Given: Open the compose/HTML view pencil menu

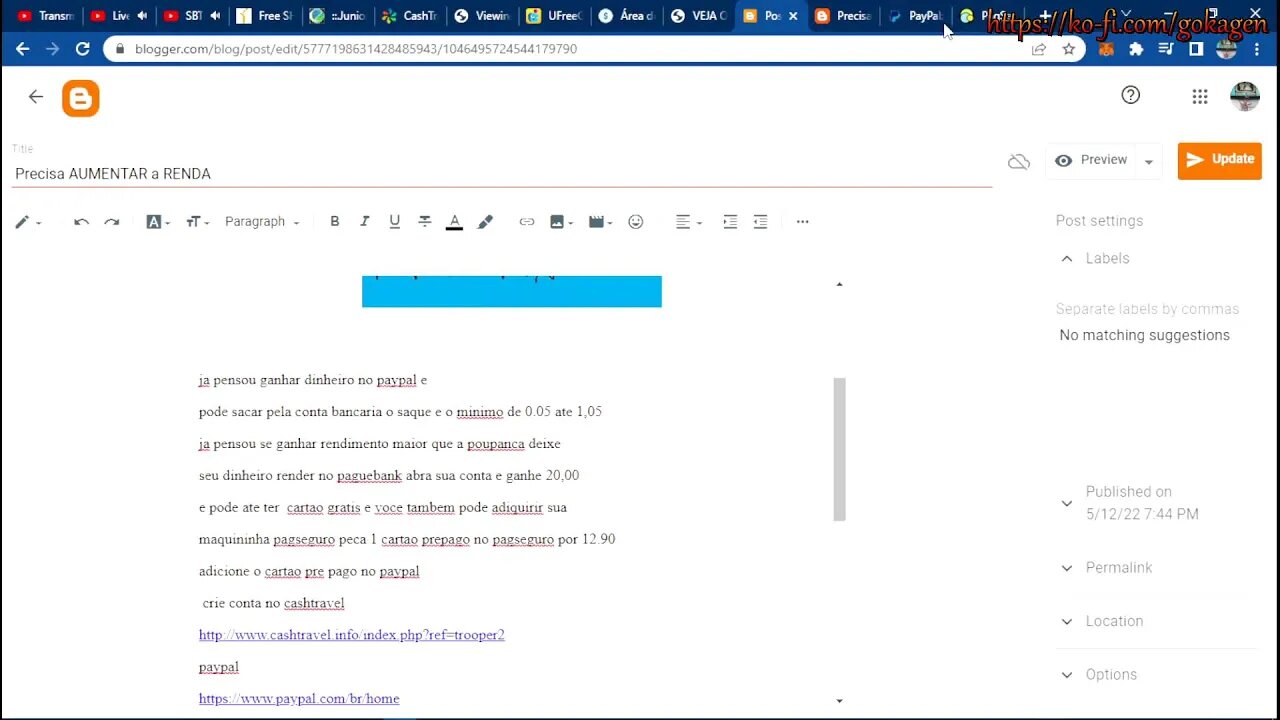Looking at the screenshot, I should [27, 222].
